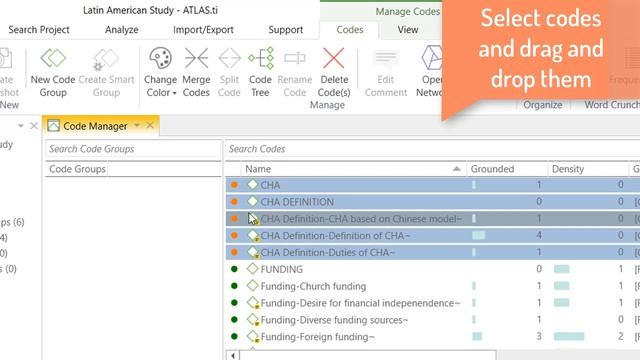This screenshot has width=640, height=360.
Task: Click code icon of Duties of CHA row
Action: (x=253, y=252)
